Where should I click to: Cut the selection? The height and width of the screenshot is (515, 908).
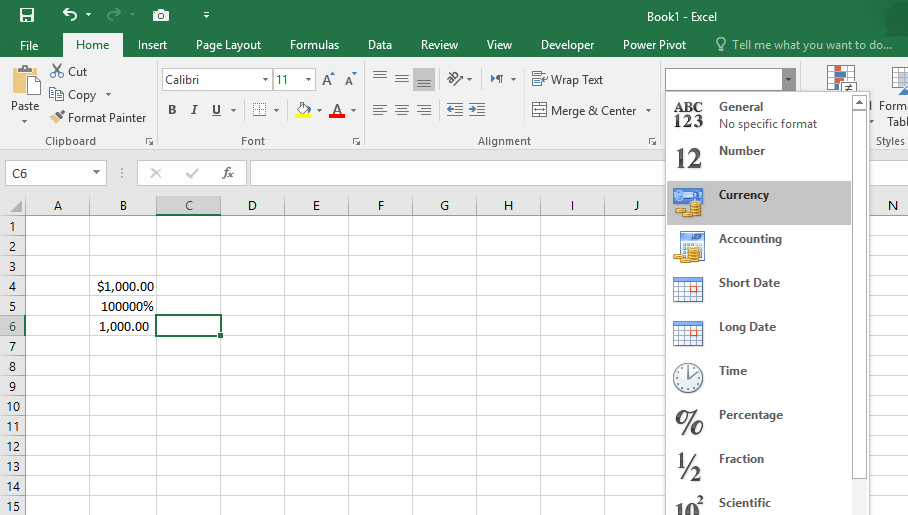point(68,72)
